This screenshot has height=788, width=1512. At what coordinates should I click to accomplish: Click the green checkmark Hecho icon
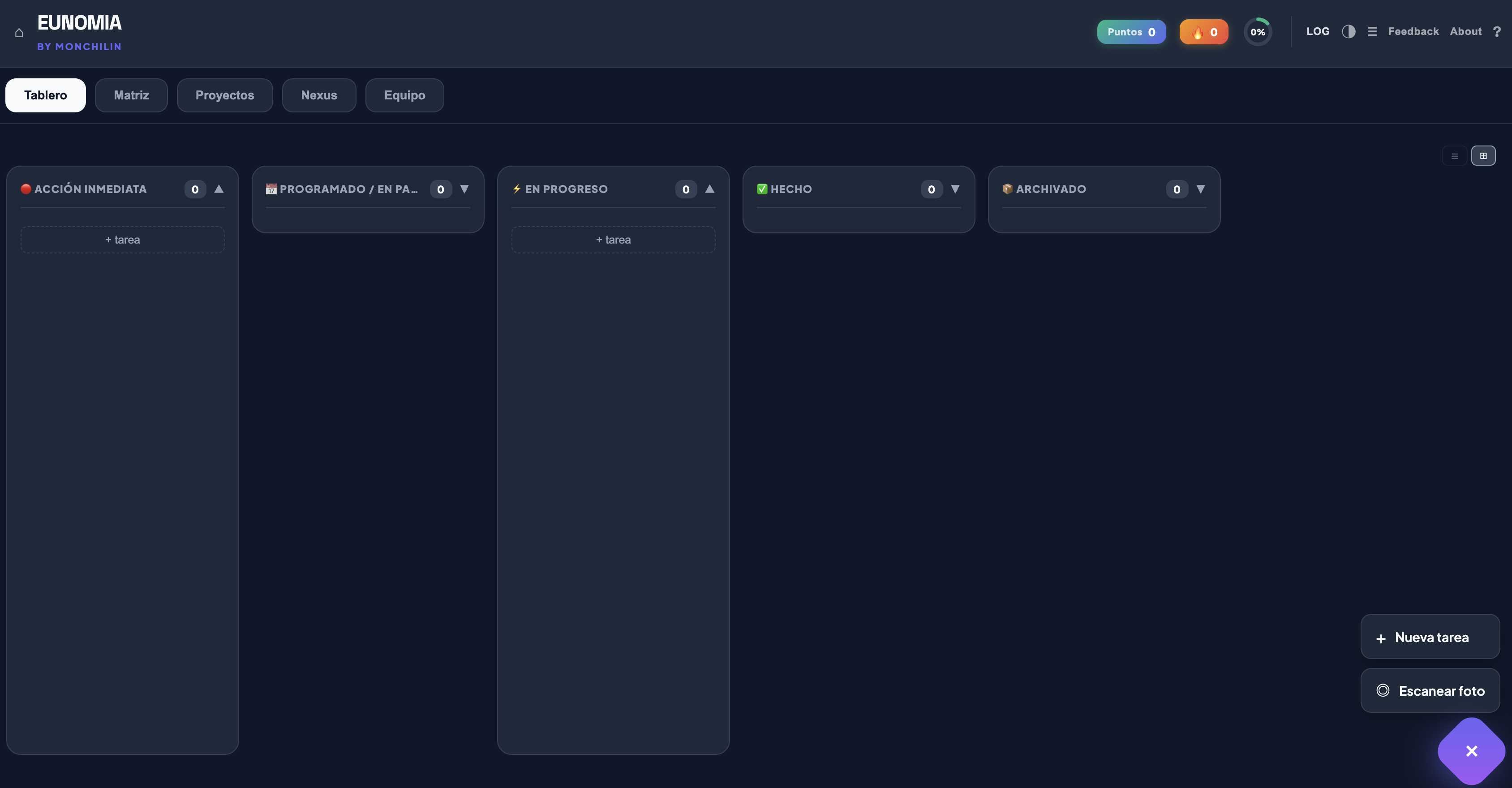[x=762, y=189]
